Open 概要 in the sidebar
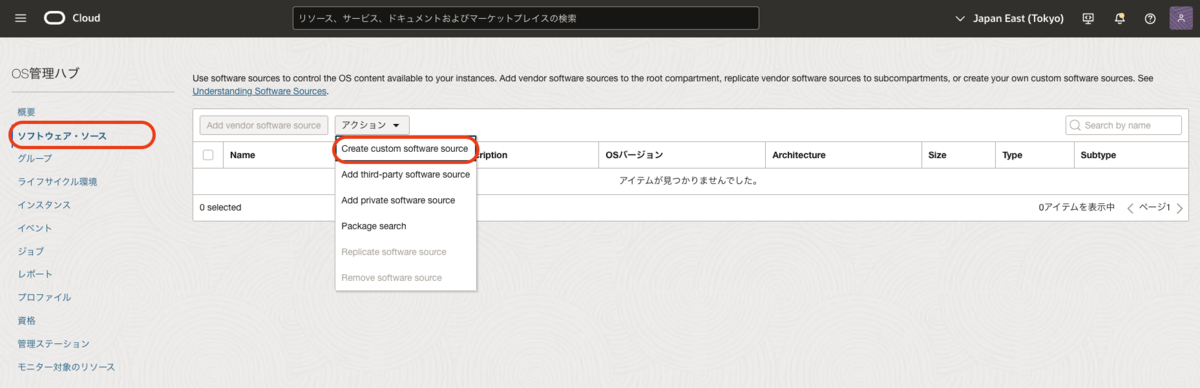This screenshot has width=1200, height=388. tap(27, 111)
